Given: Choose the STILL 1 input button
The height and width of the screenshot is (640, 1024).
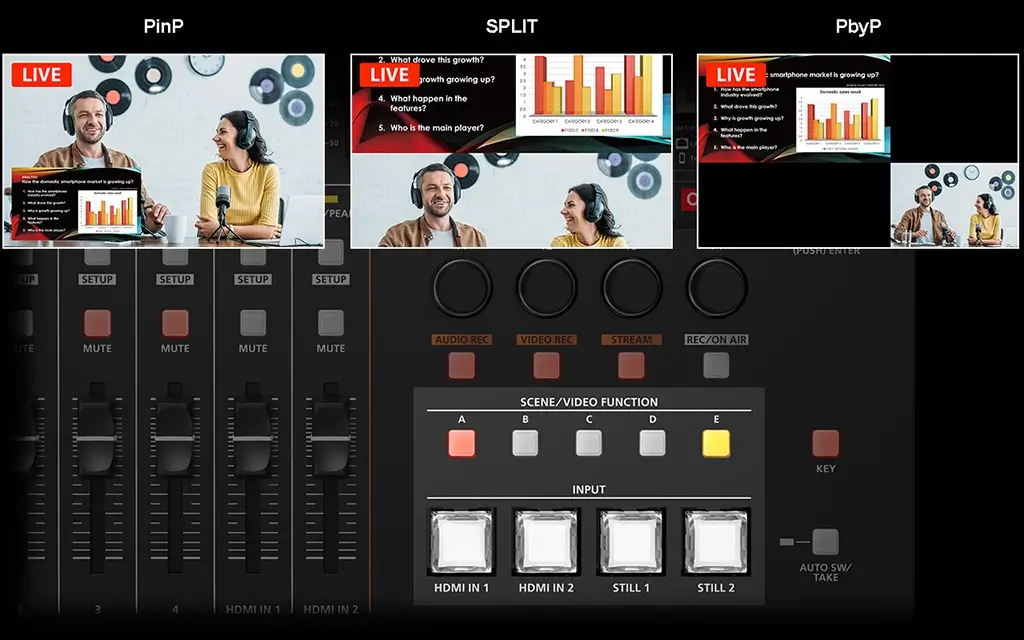Looking at the screenshot, I should [x=632, y=541].
